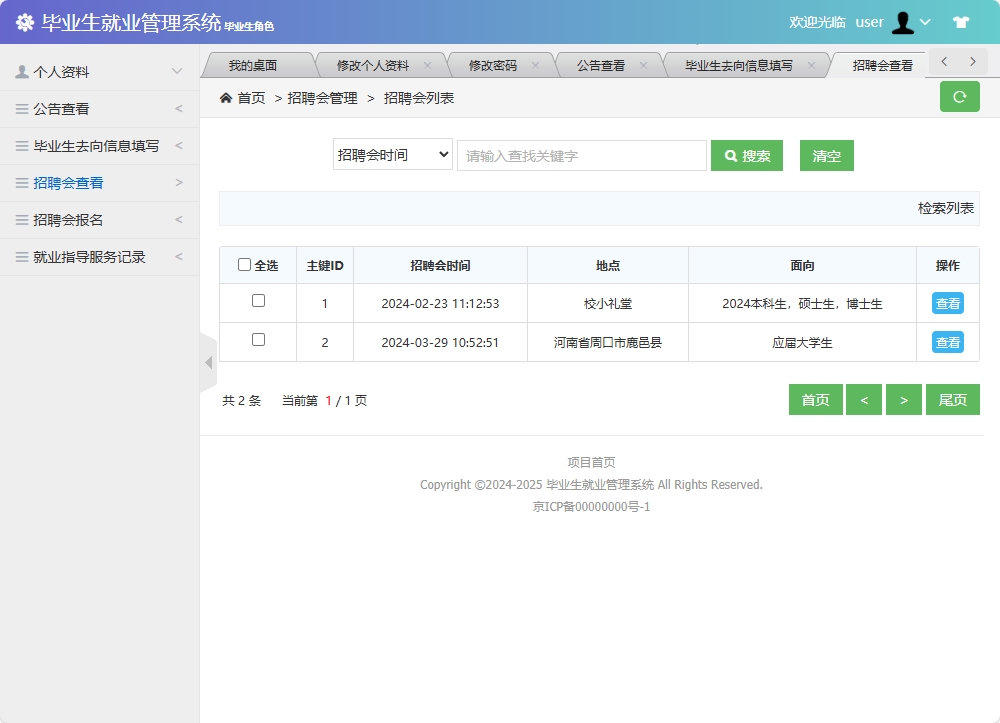Click the system logo icon top-left

pyautogui.click(x=25, y=21)
